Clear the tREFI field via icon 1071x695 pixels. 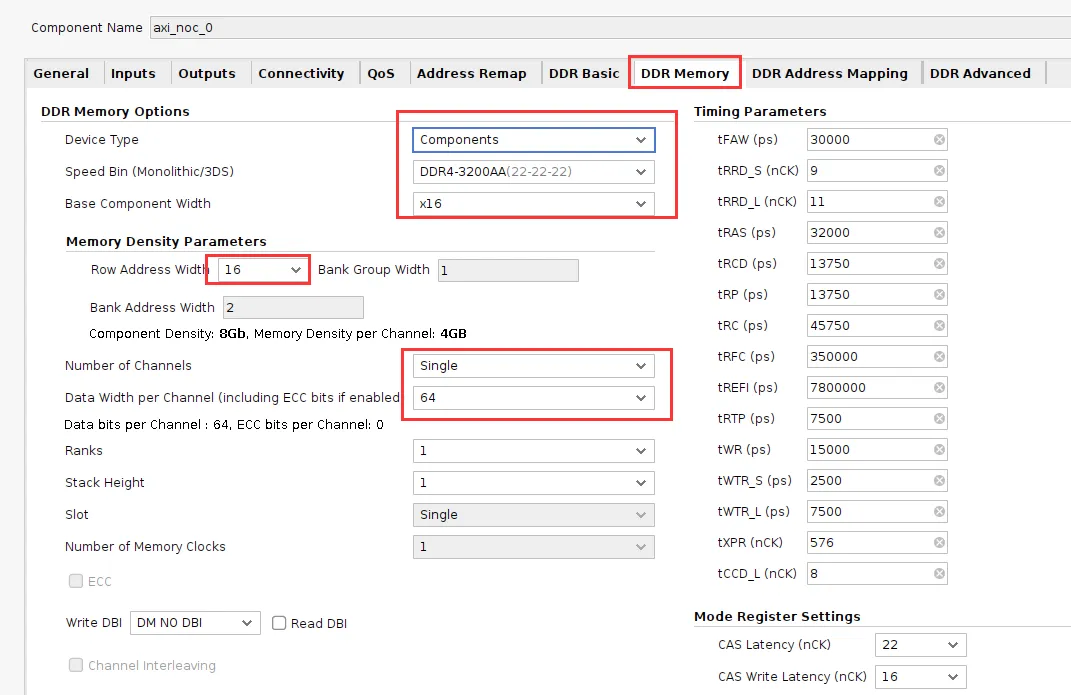[939, 388]
